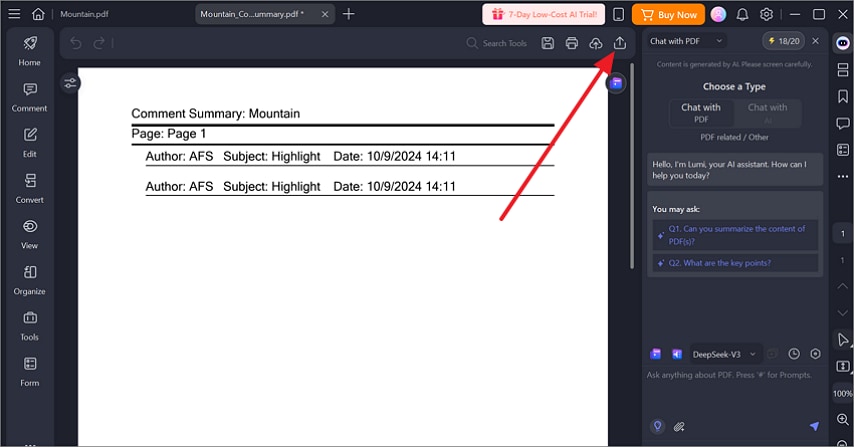The image size is (854, 447).
Task: Close the Mountain_Co...ummary.pdf tab
Action: pyautogui.click(x=325, y=14)
